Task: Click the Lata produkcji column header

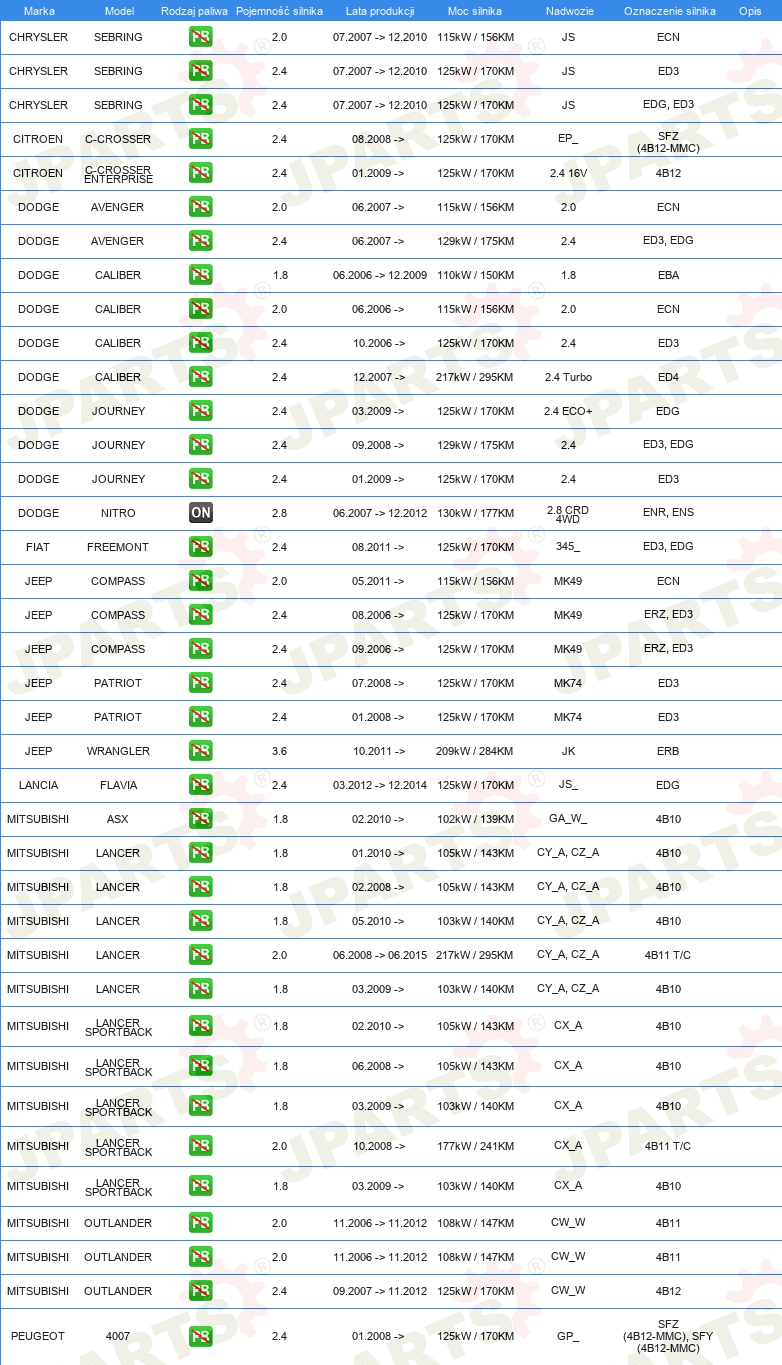Action: click(380, 11)
